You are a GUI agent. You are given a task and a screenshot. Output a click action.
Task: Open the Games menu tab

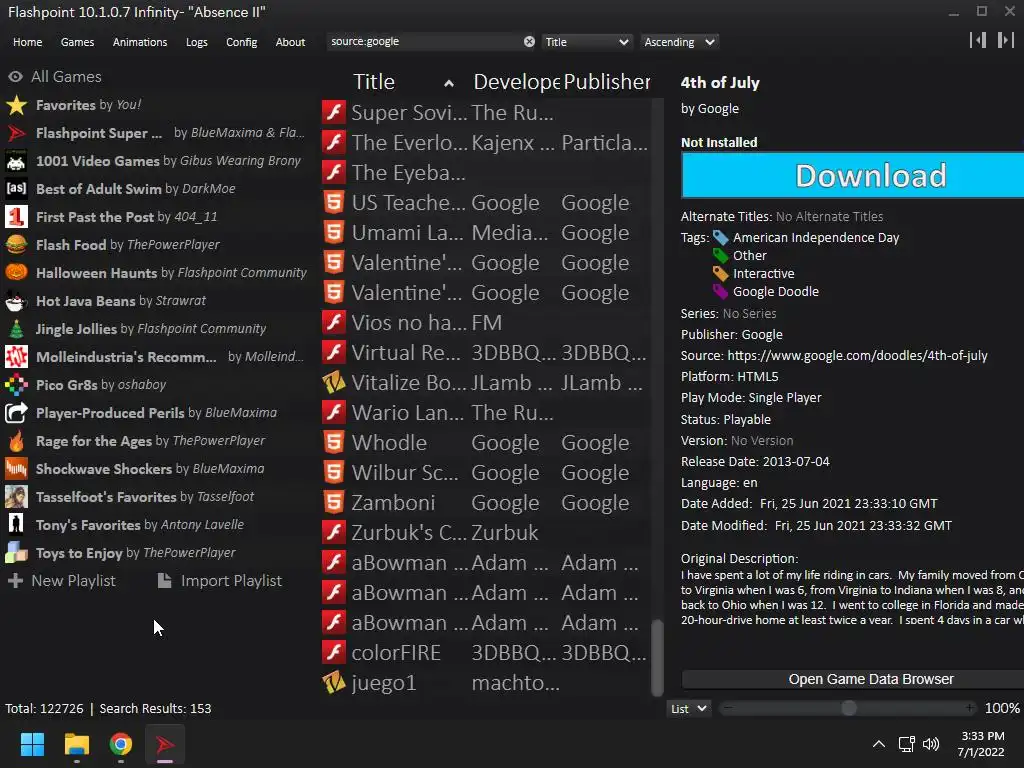[77, 42]
